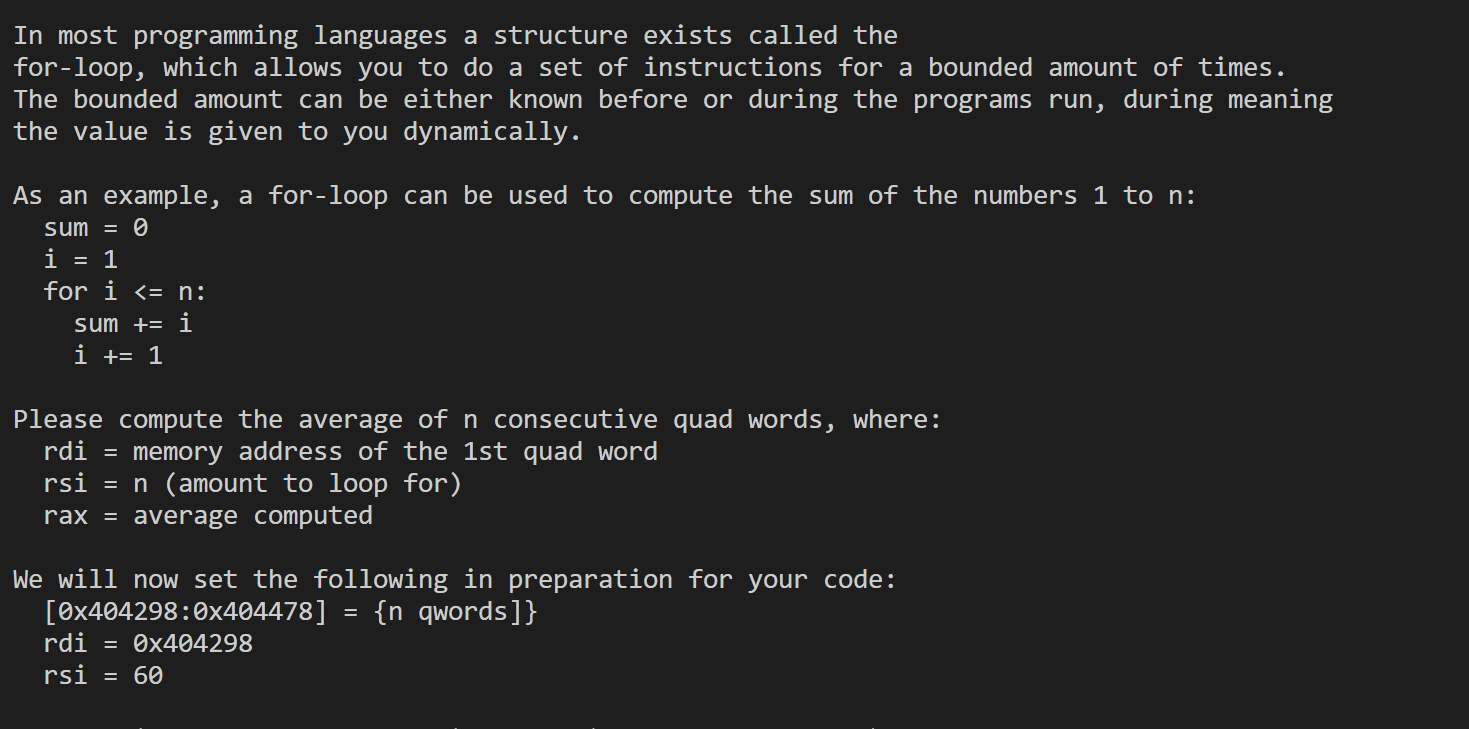
Task: Click the "rsi = n (amount to loop for)" line
Action: point(252,484)
